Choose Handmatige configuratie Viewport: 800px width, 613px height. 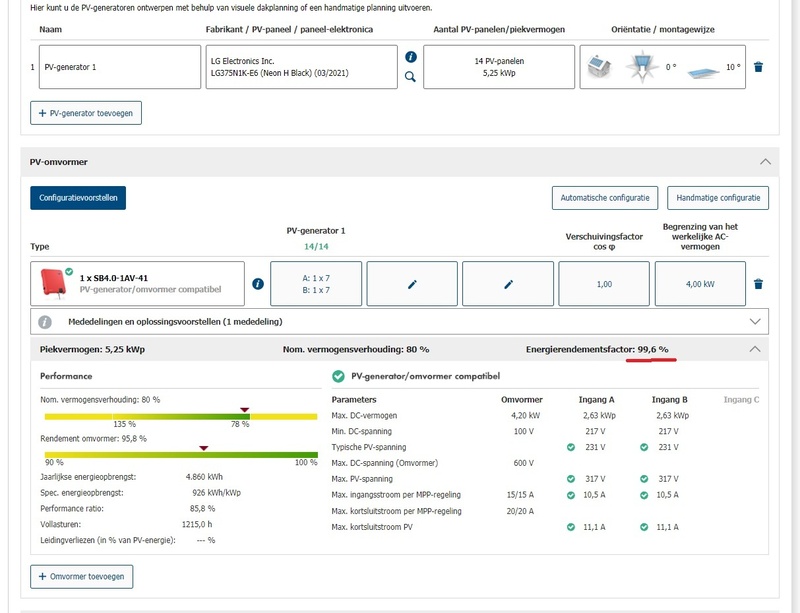pyautogui.click(x=717, y=198)
